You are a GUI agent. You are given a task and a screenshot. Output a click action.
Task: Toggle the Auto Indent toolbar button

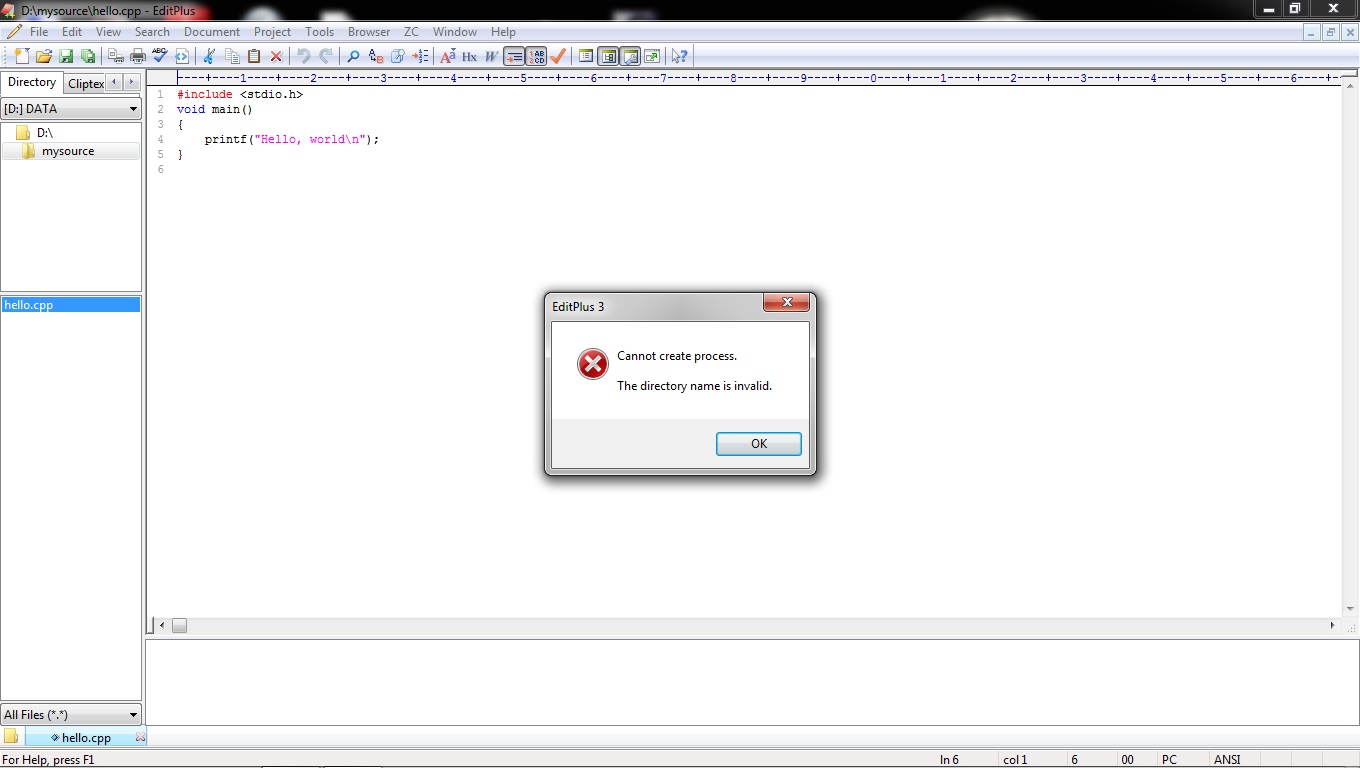tap(514, 56)
